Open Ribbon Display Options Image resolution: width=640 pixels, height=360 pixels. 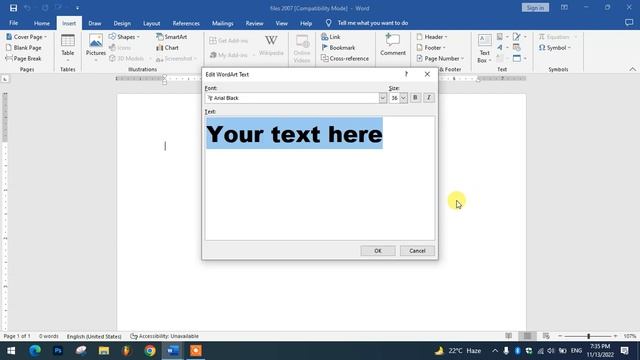pyautogui.click(x=564, y=8)
